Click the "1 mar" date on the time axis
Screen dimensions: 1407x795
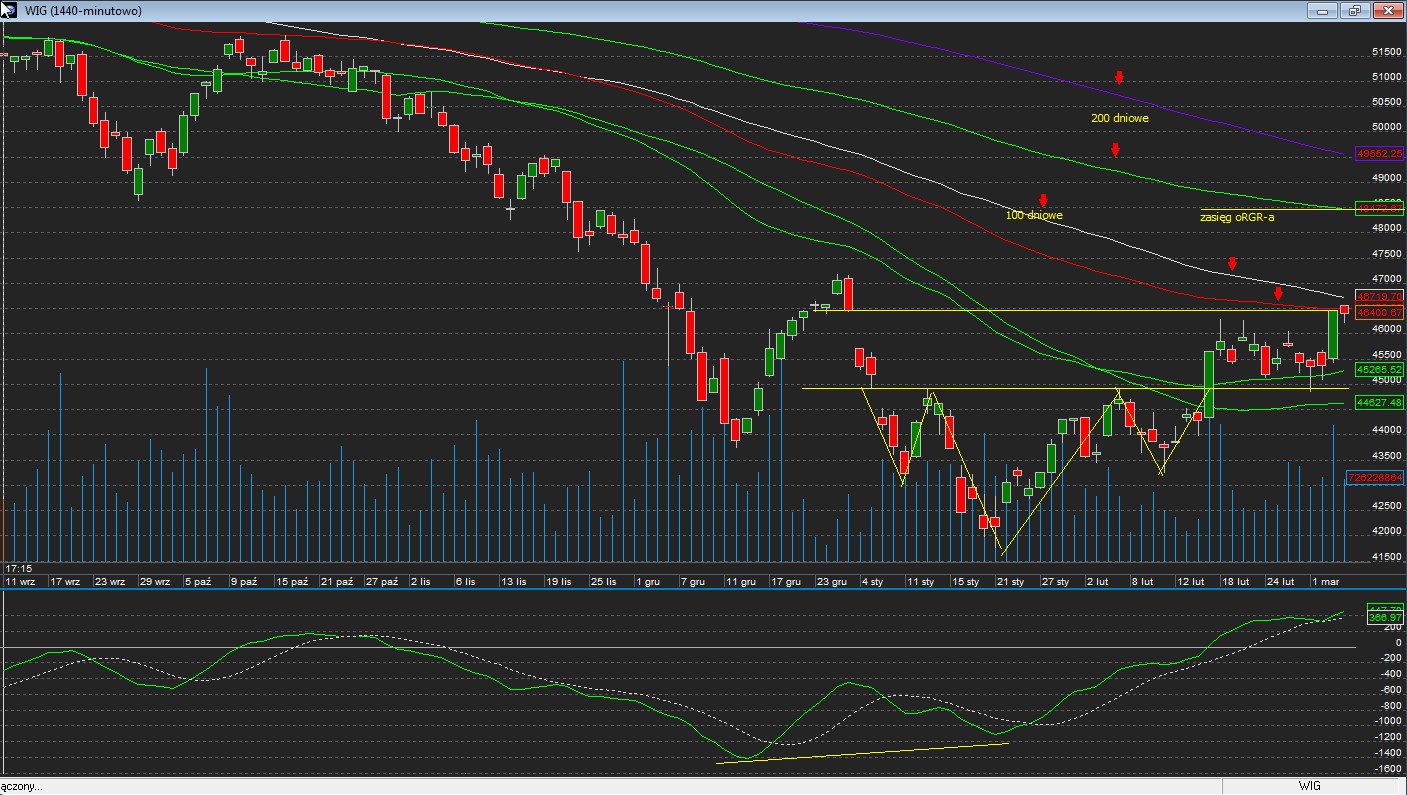(1324, 581)
